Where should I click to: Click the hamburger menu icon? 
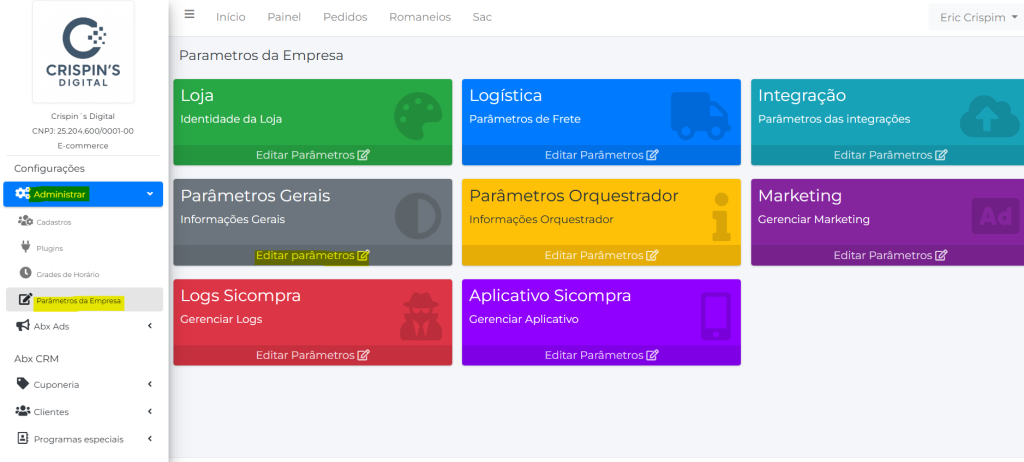coord(190,16)
